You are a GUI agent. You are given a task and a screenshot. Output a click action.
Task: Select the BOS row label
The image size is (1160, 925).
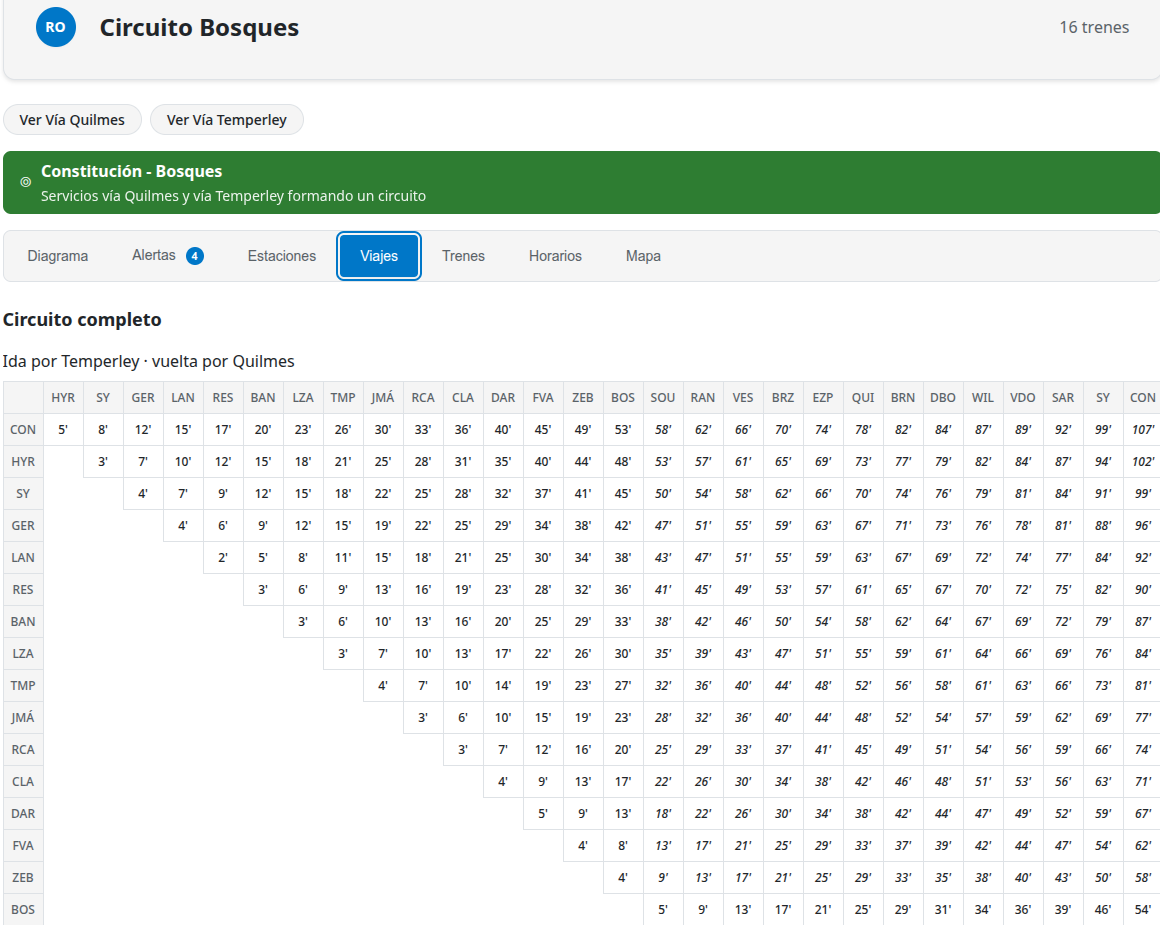pos(23,909)
